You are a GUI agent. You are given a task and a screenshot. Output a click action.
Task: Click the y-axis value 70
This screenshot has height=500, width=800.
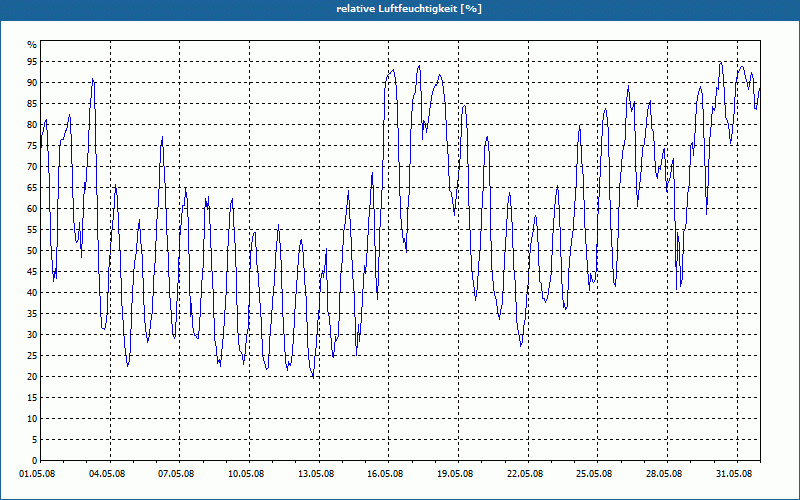click(x=32, y=166)
